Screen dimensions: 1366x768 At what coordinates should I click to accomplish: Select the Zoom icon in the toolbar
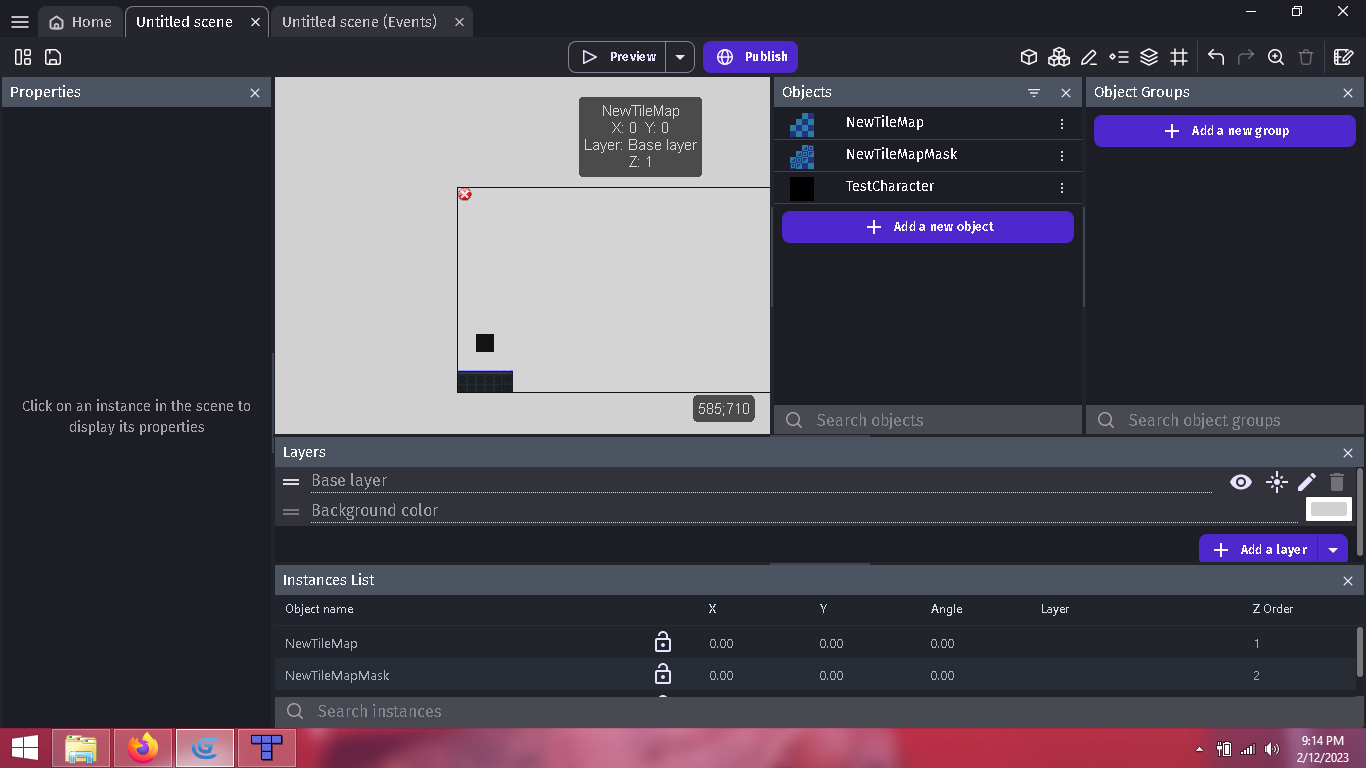1276,57
